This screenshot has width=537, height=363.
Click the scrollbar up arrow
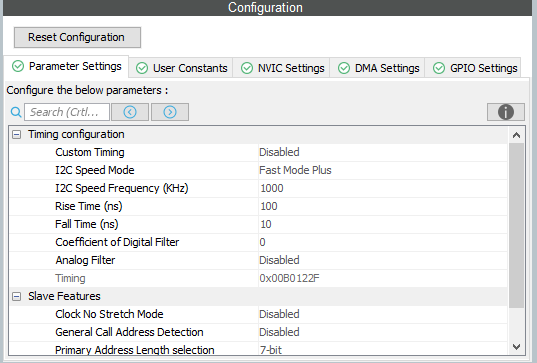516,135
